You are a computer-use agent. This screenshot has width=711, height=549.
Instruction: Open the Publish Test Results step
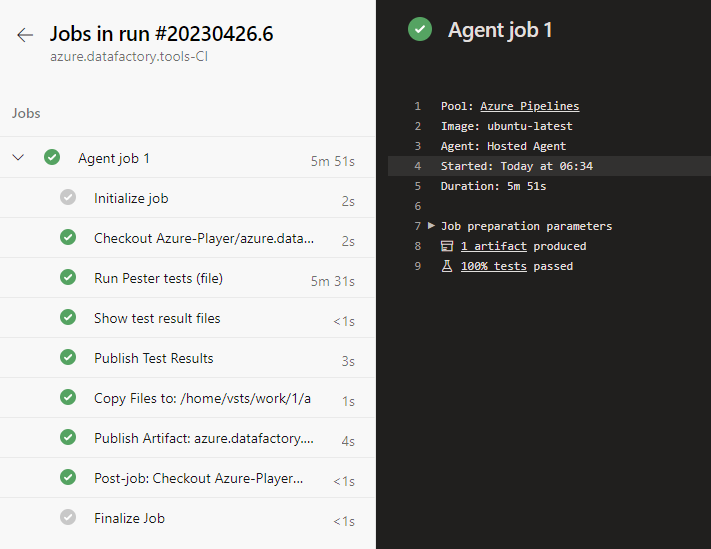(x=188, y=357)
